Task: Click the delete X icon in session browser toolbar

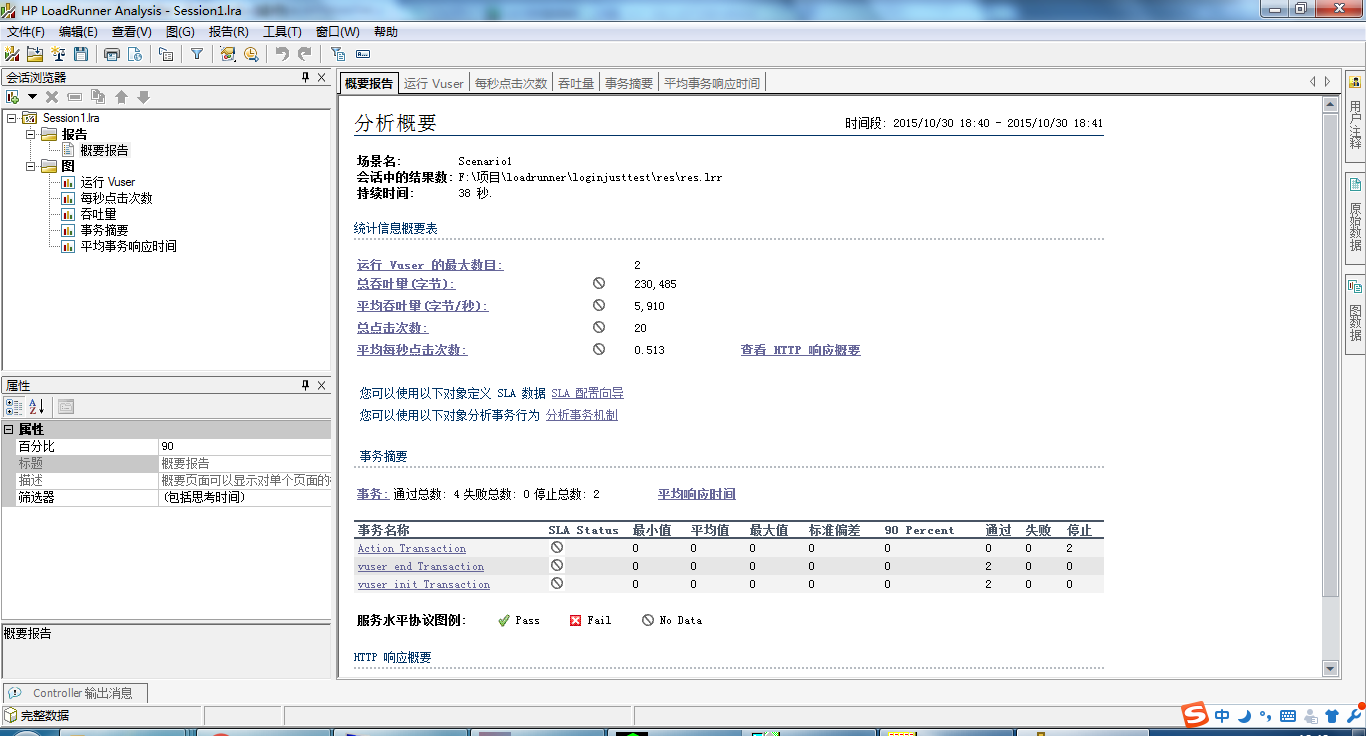Action: click(52, 97)
